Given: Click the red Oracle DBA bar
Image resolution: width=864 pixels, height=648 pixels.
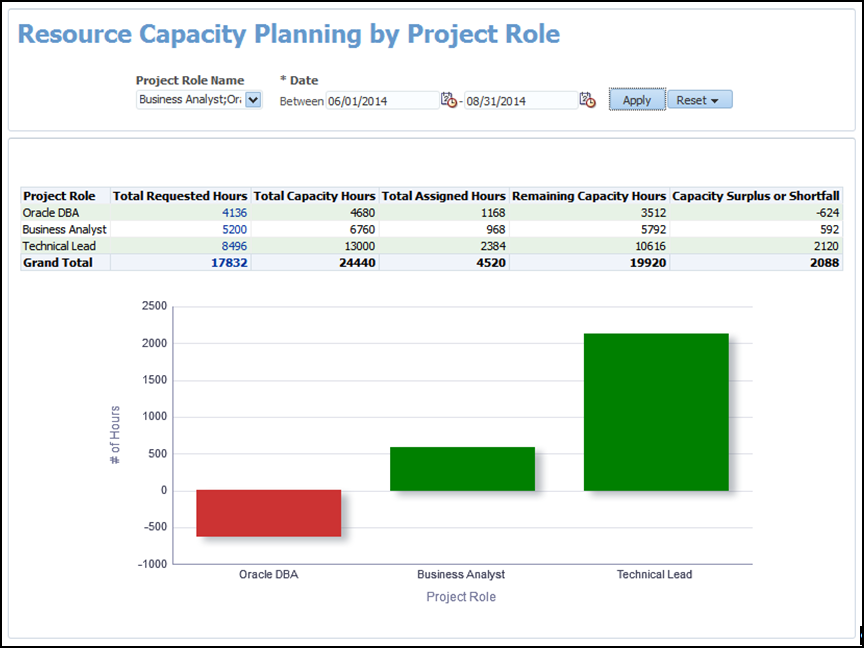Looking at the screenshot, I should [x=268, y=513].
